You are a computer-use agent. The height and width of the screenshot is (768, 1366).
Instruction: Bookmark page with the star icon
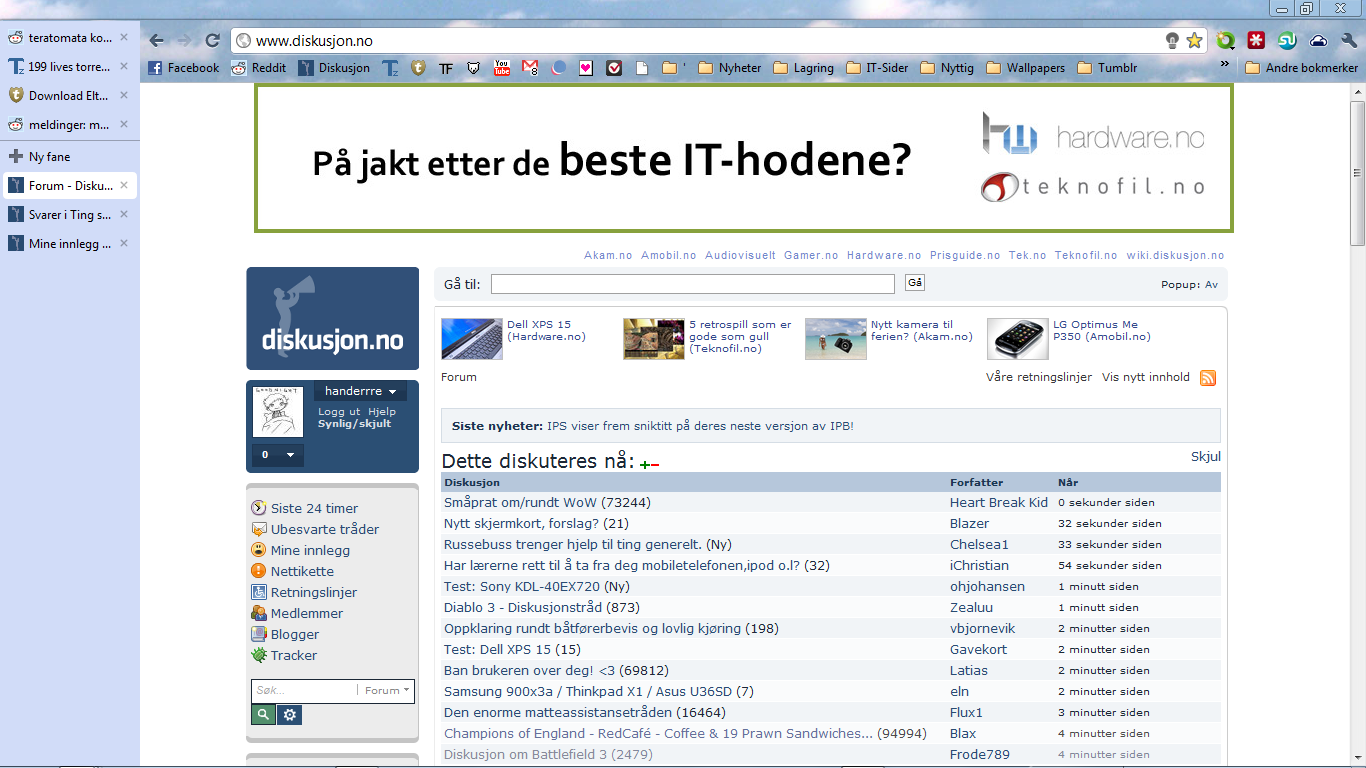click(1194, 41)
